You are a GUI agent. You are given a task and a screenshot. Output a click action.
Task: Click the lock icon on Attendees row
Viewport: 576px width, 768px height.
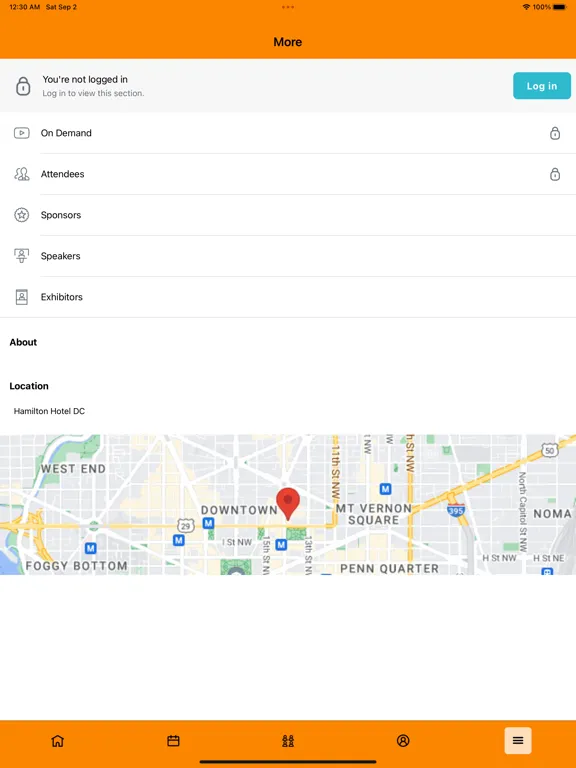pos(555,174)
